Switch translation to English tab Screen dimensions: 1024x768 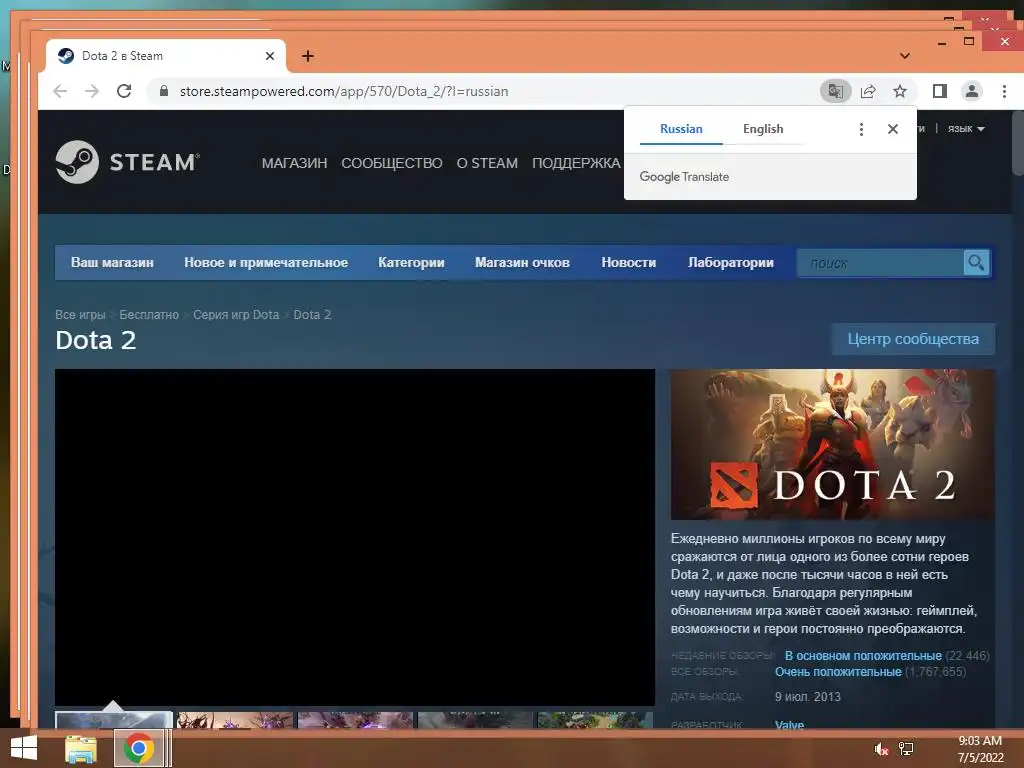(x=763, y=129)
